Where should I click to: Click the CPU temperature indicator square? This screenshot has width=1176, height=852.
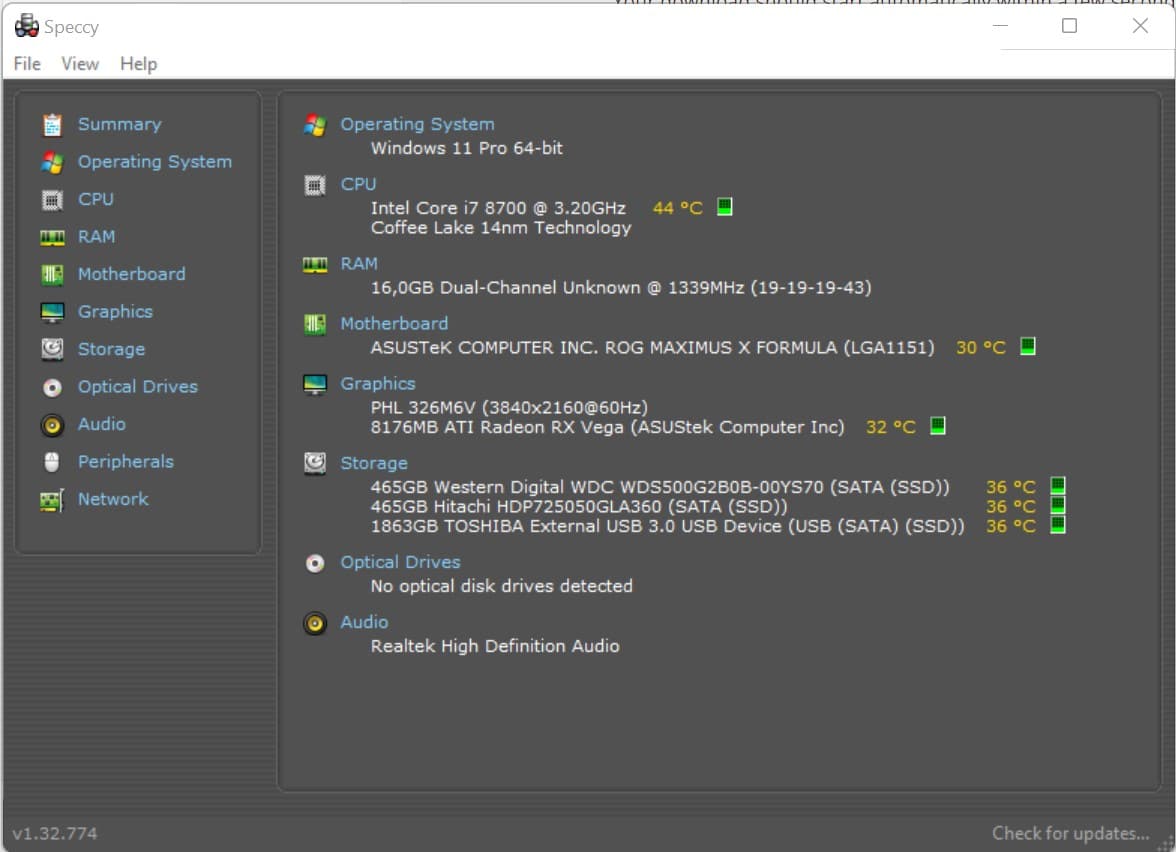(x=723, y=206)
